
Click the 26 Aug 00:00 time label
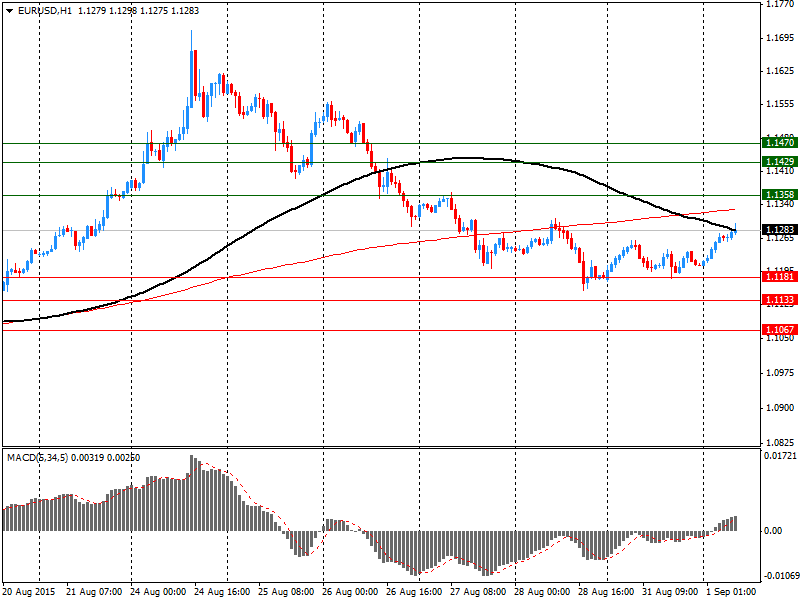[x=350, y=592]
